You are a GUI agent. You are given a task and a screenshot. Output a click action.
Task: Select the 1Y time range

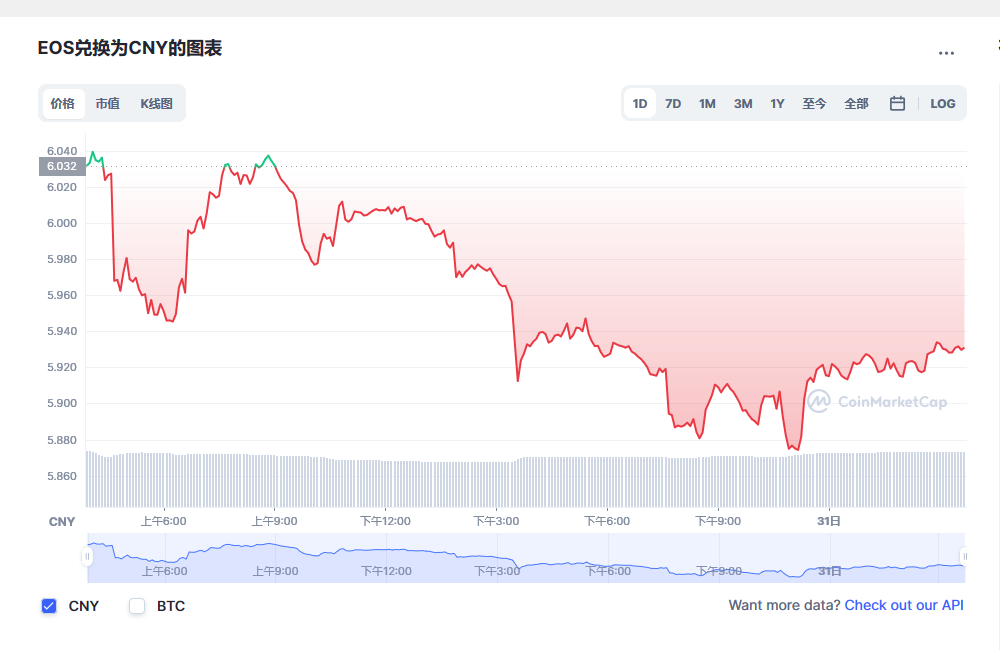pyautogui.click(x=777, y=104)
